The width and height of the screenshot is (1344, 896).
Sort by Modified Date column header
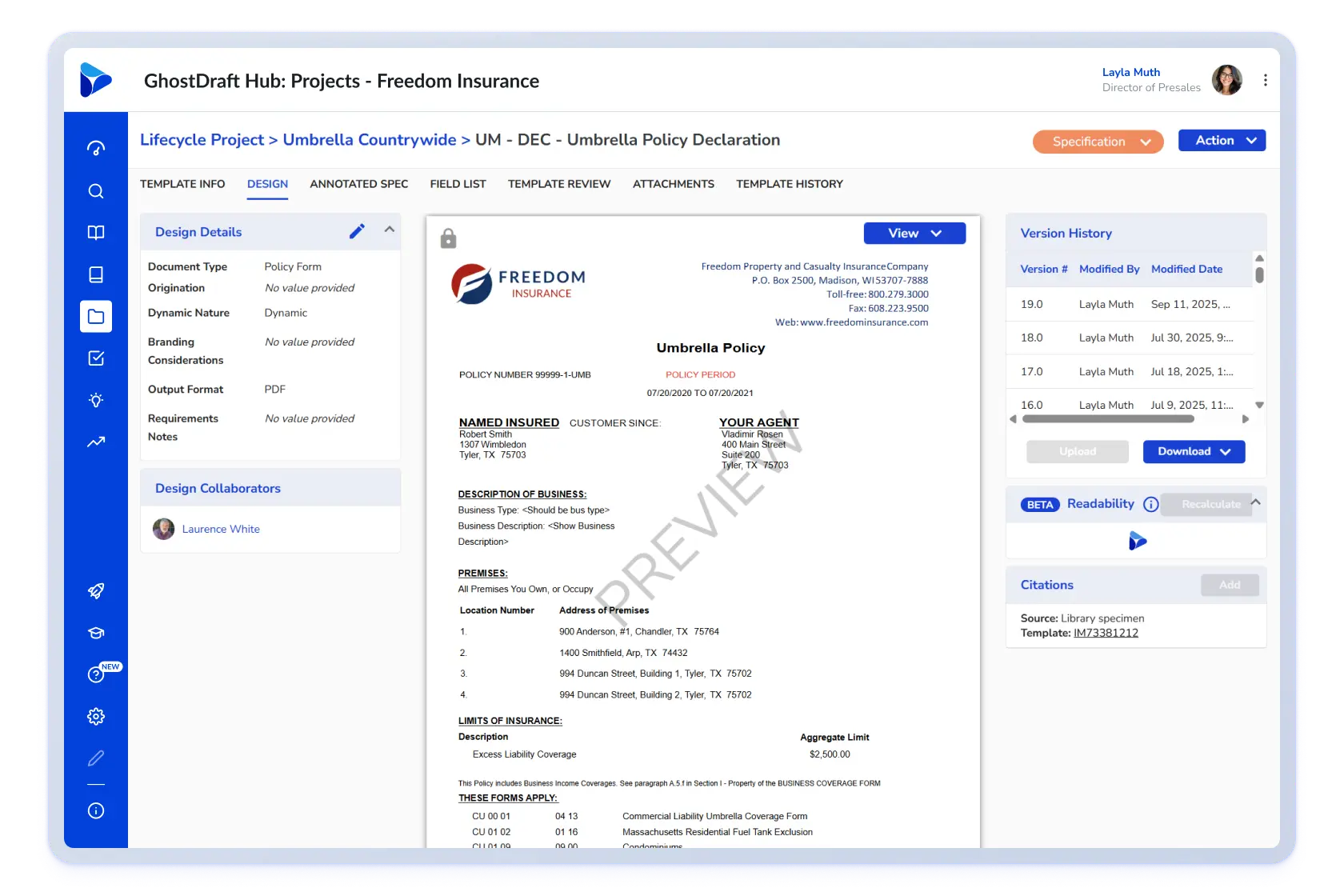[1186, 269]
